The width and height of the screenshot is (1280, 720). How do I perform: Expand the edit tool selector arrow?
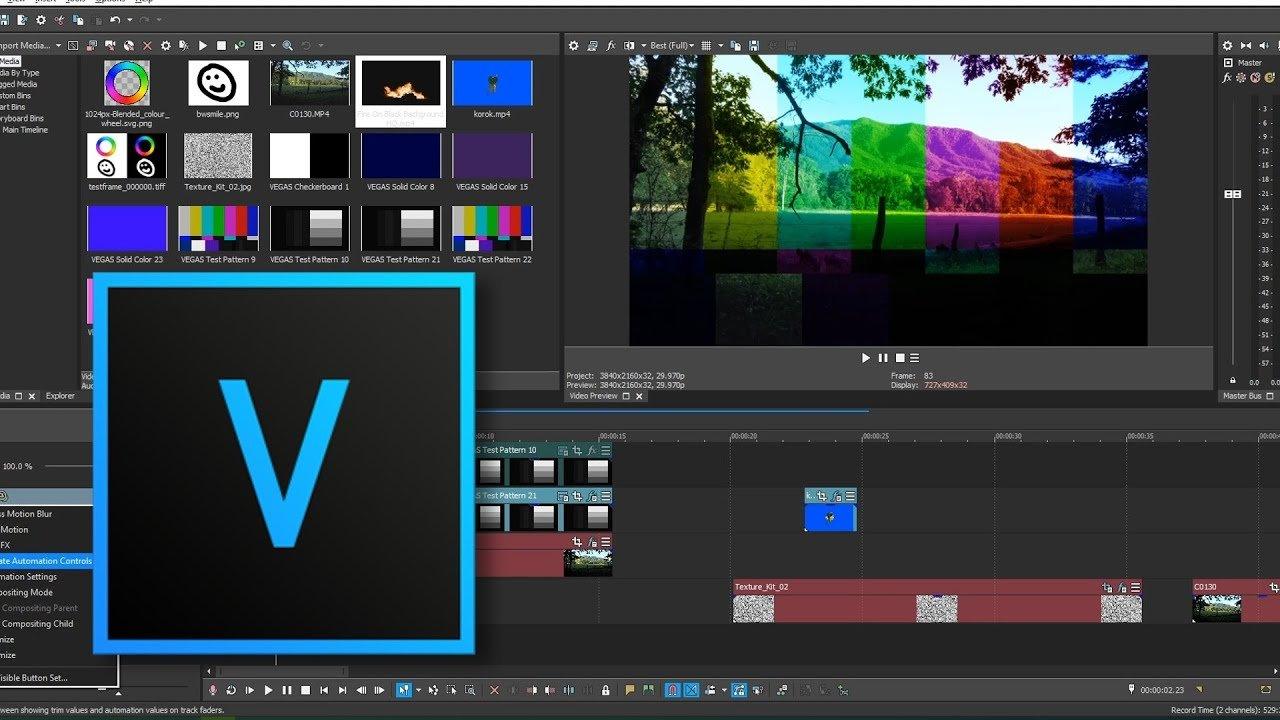419,690
